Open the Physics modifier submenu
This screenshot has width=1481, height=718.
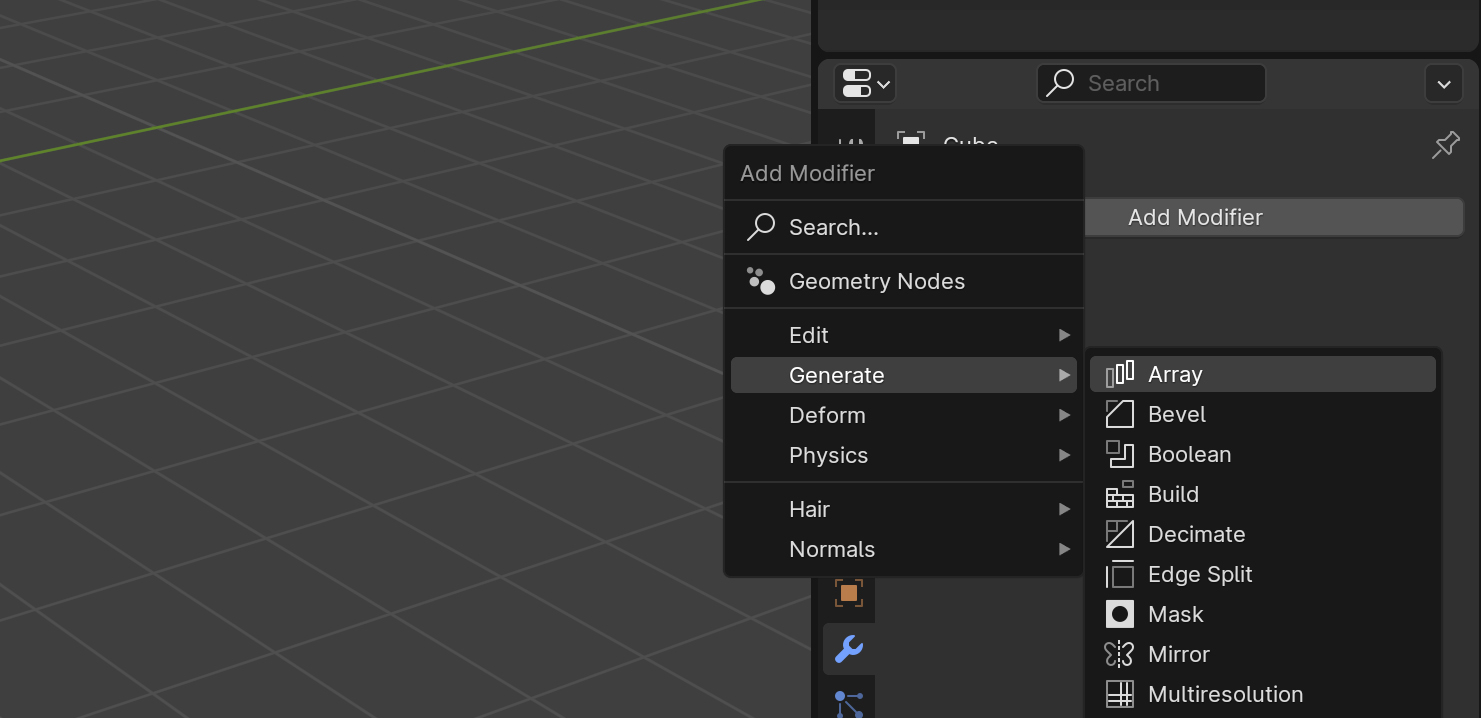904,455
